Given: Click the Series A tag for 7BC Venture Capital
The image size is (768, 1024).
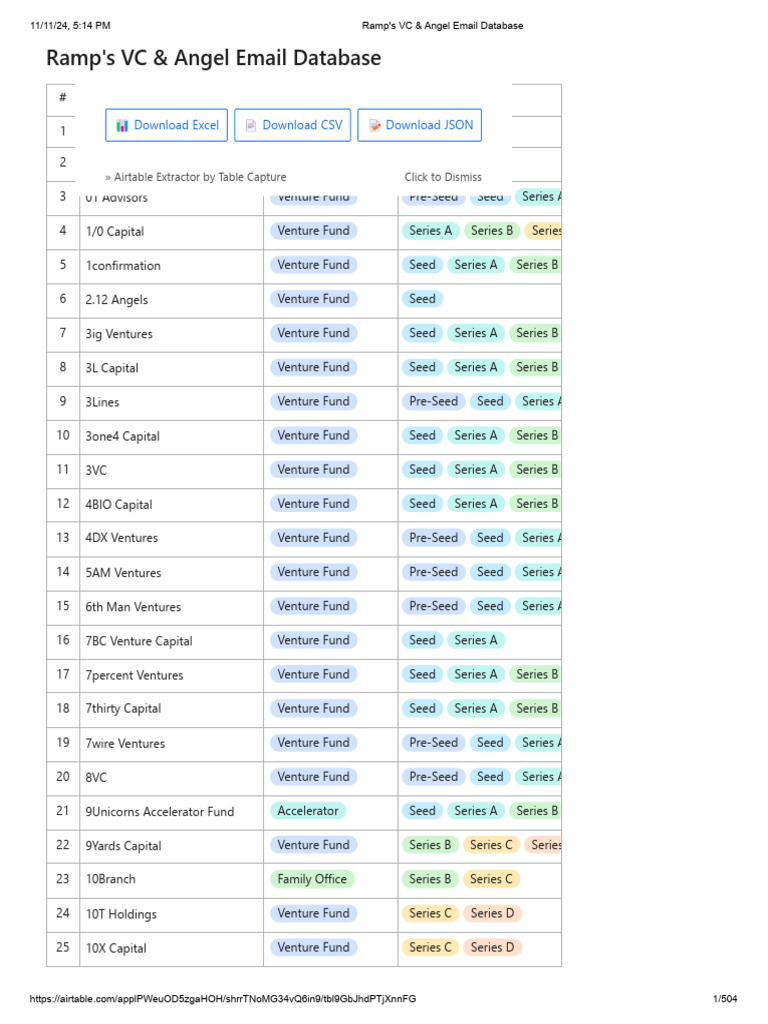Looking at the screenshot, I should pyautogui.click(x=475, y=640).
